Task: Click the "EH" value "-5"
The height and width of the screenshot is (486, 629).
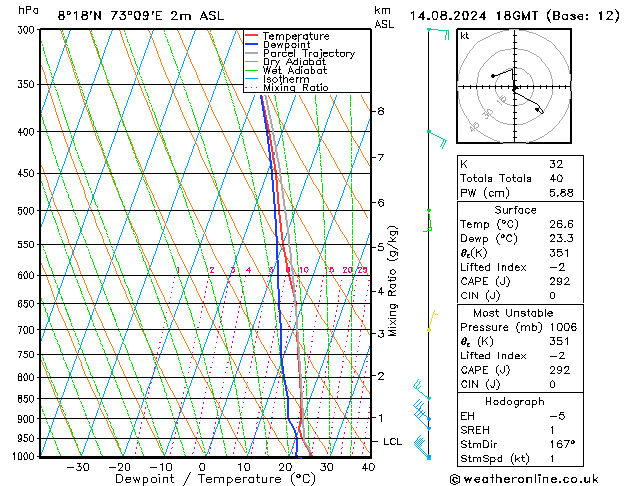Action: point(557,416)
